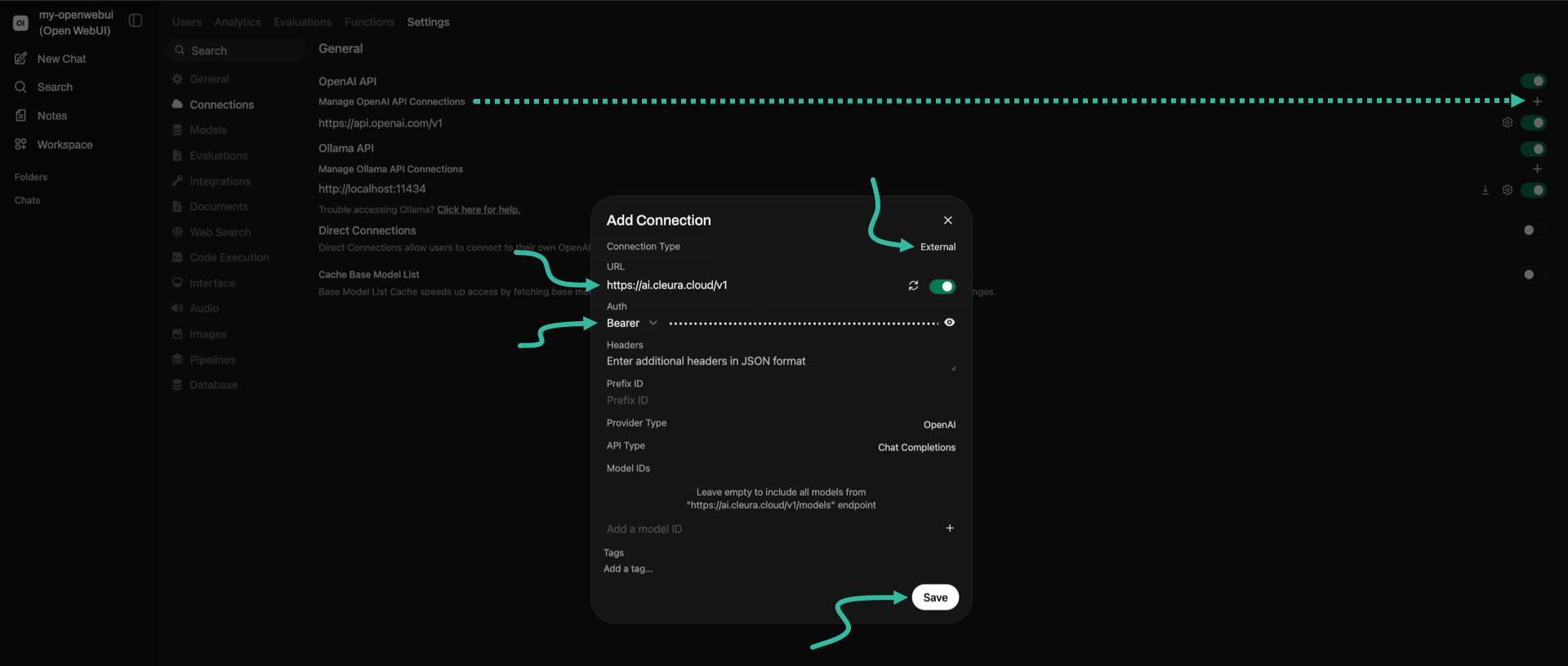
Task: Click https://api.openai.com/v1 connection URL
Action: click(x=381, y=123)
